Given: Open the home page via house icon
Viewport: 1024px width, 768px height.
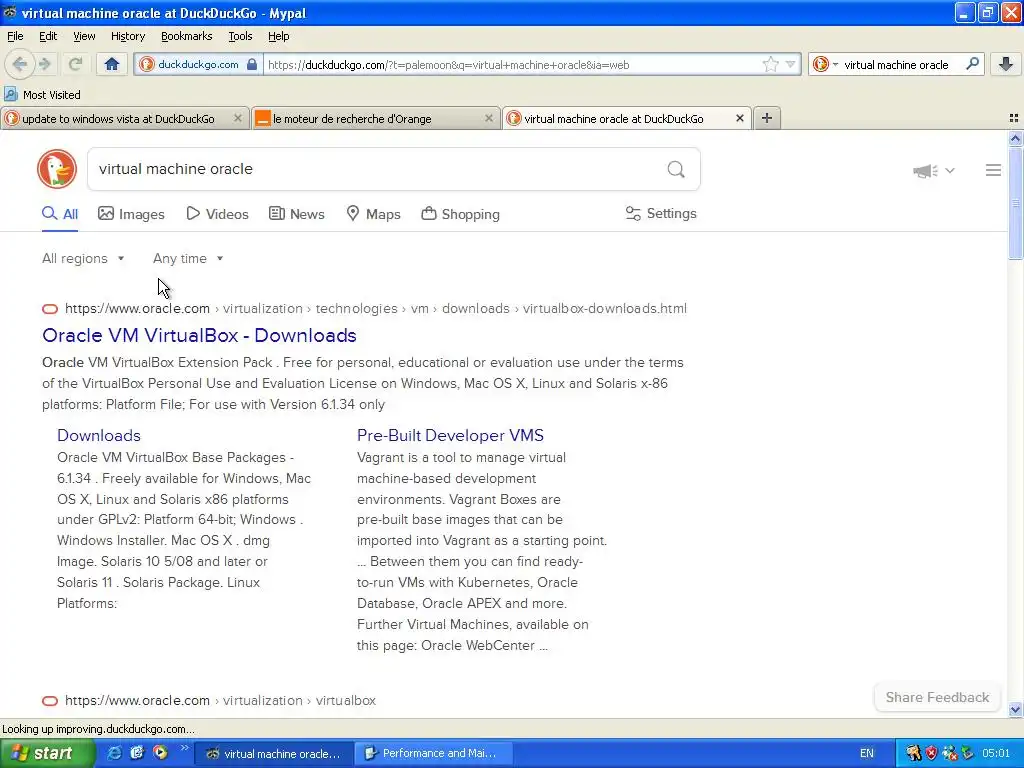Looking at the screenshot, I should click(112, 64).
